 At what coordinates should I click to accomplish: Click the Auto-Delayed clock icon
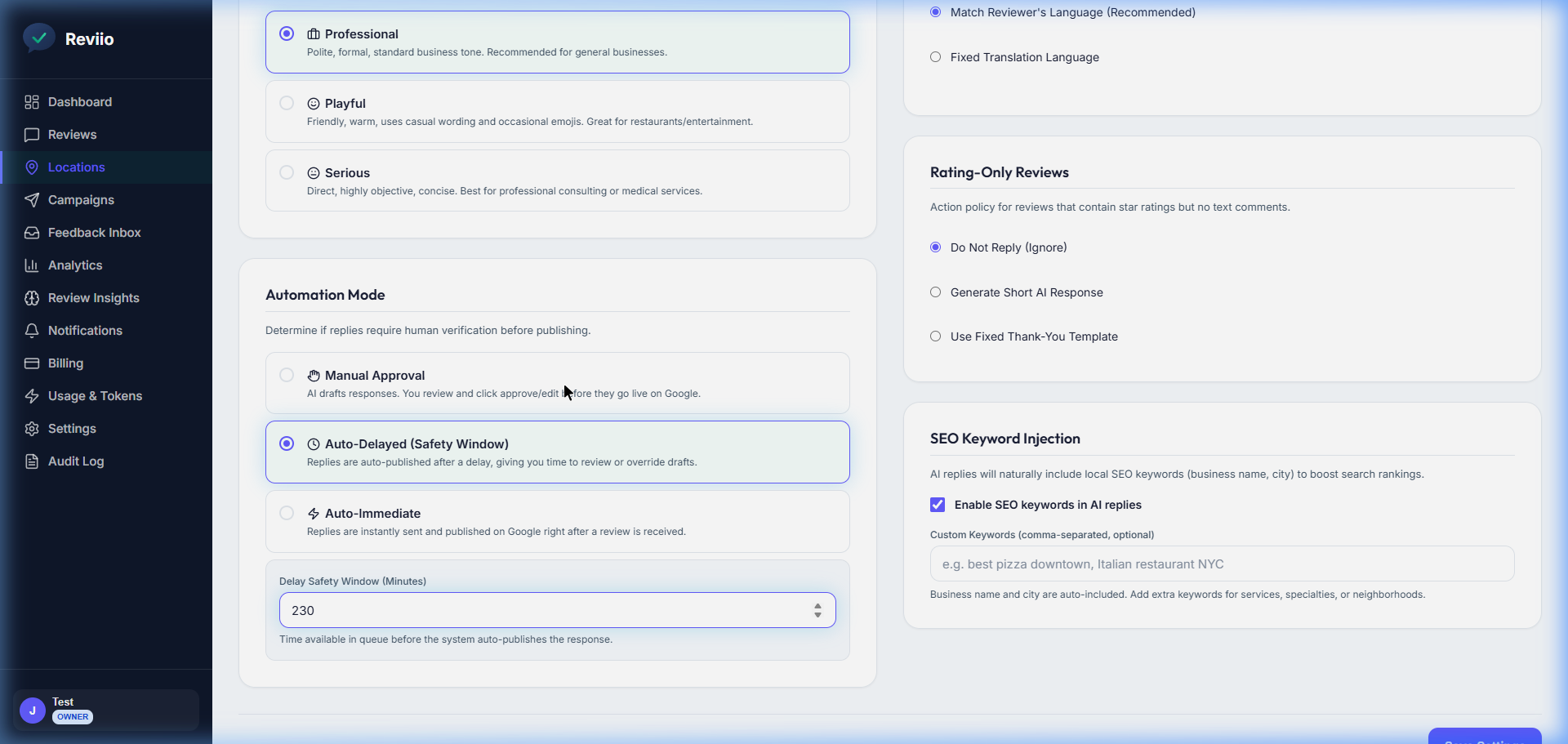(314, 444)
